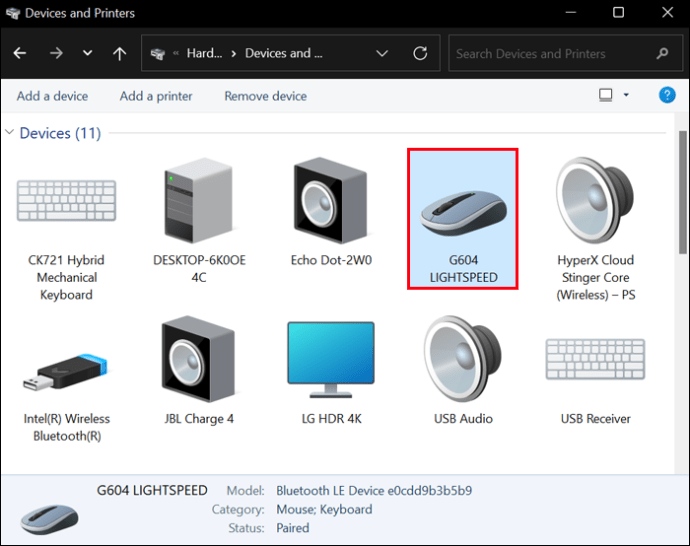Select the USB Receiver keyboard icon

[595, 359]
